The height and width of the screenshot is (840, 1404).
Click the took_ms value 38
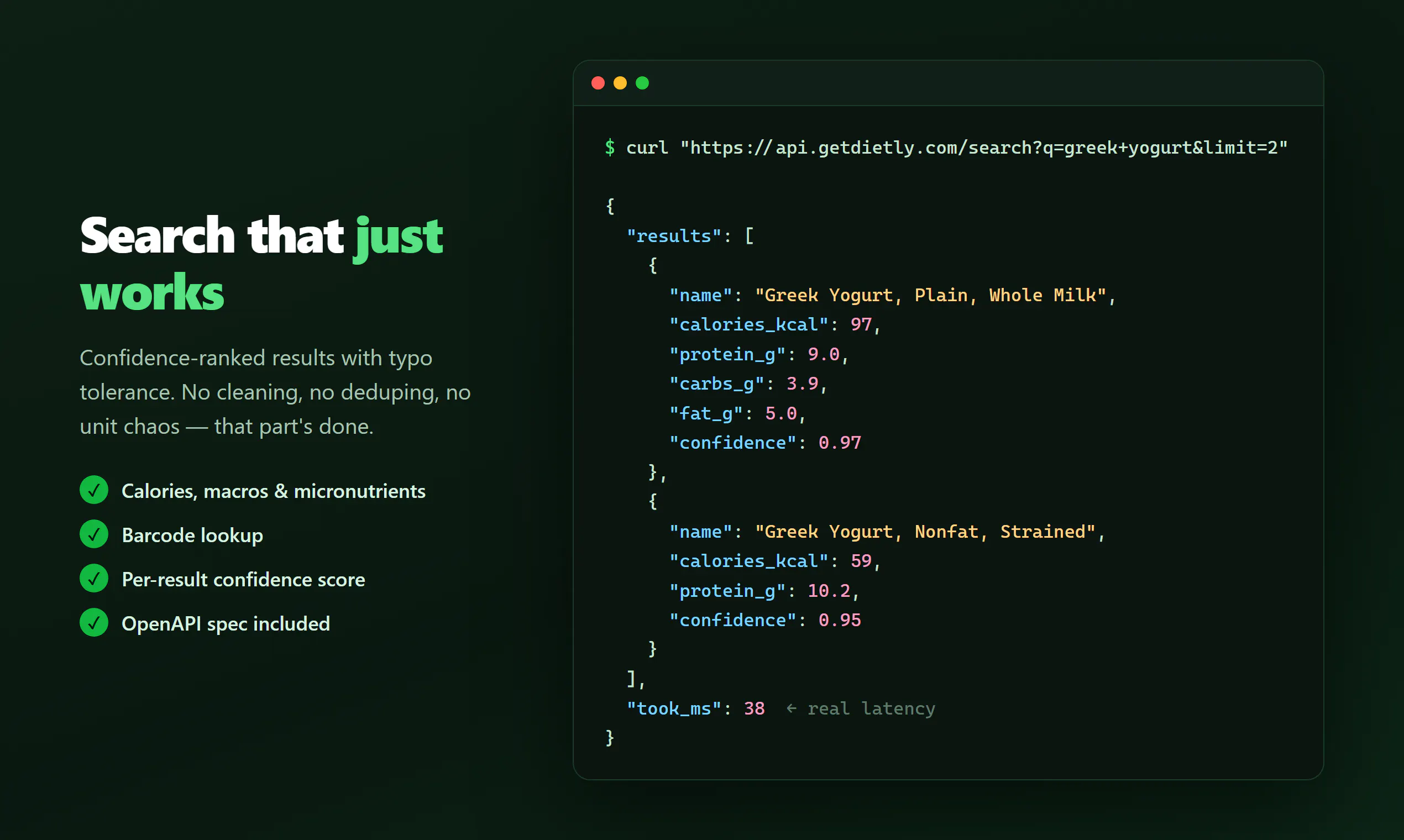(754, 708)
